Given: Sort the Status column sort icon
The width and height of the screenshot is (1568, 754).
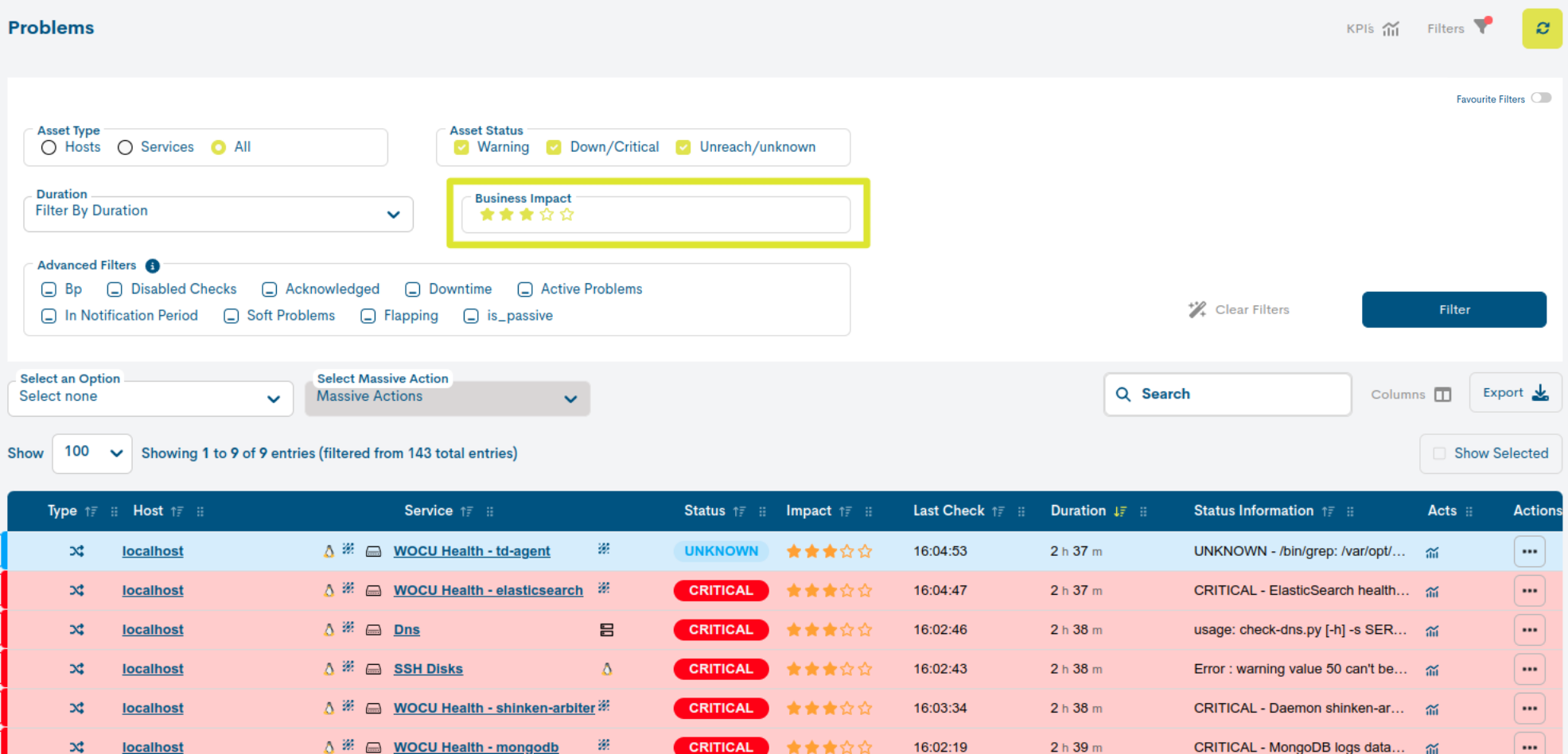Looking at the screenshot, I should tap(739, 511).
